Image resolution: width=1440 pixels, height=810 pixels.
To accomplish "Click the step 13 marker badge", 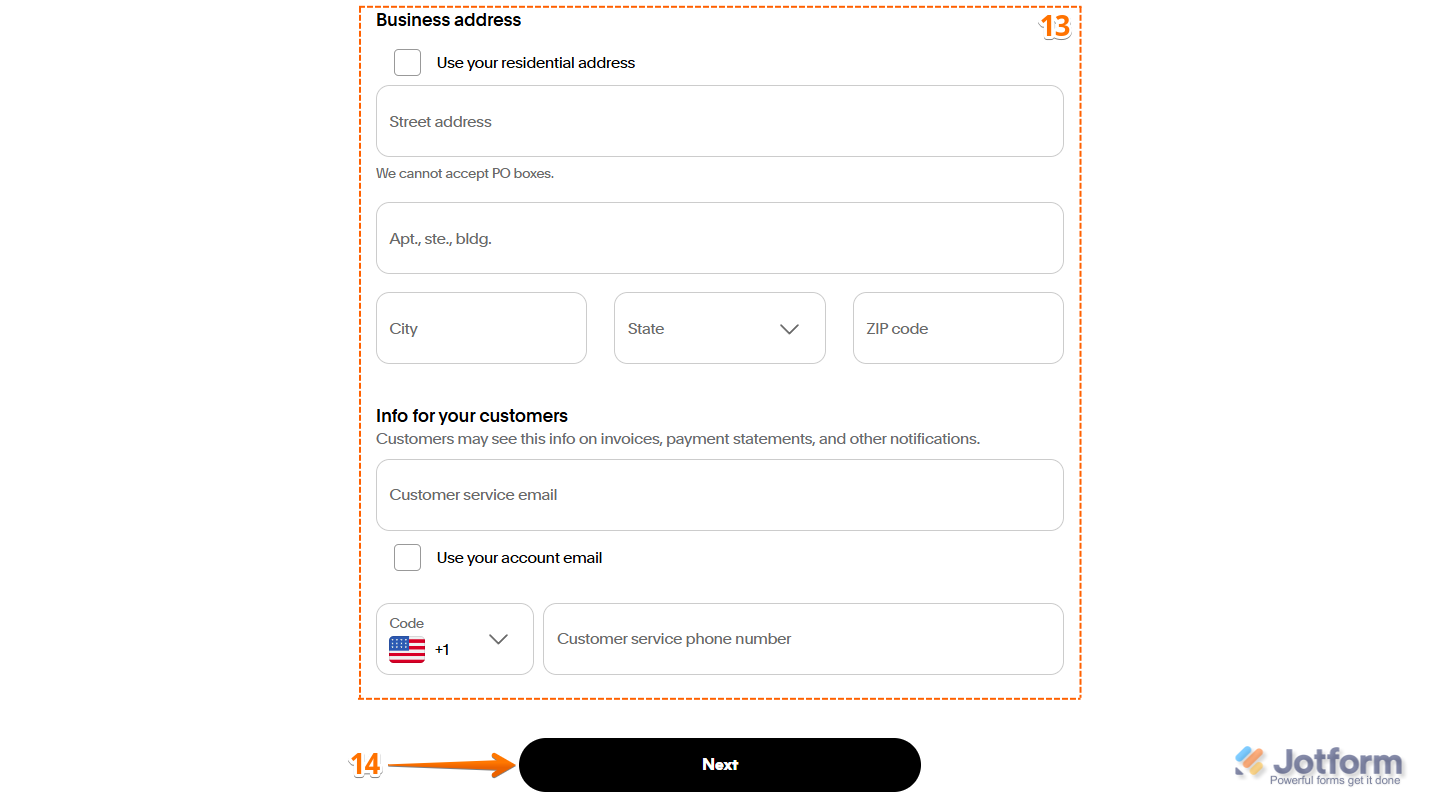I will [1054, 28].
